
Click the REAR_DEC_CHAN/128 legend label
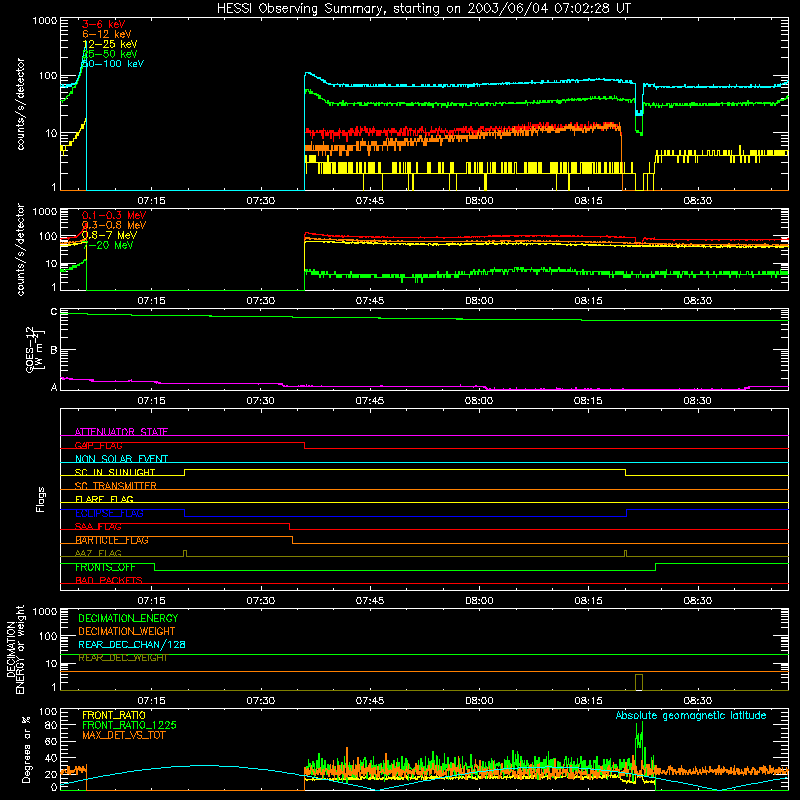pos(132,644)
